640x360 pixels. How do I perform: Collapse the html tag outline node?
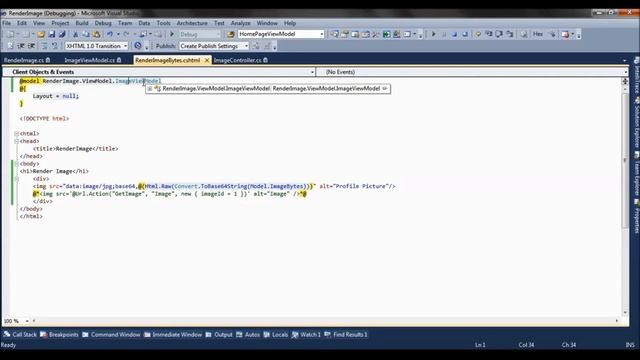click(x=16, y=133)
